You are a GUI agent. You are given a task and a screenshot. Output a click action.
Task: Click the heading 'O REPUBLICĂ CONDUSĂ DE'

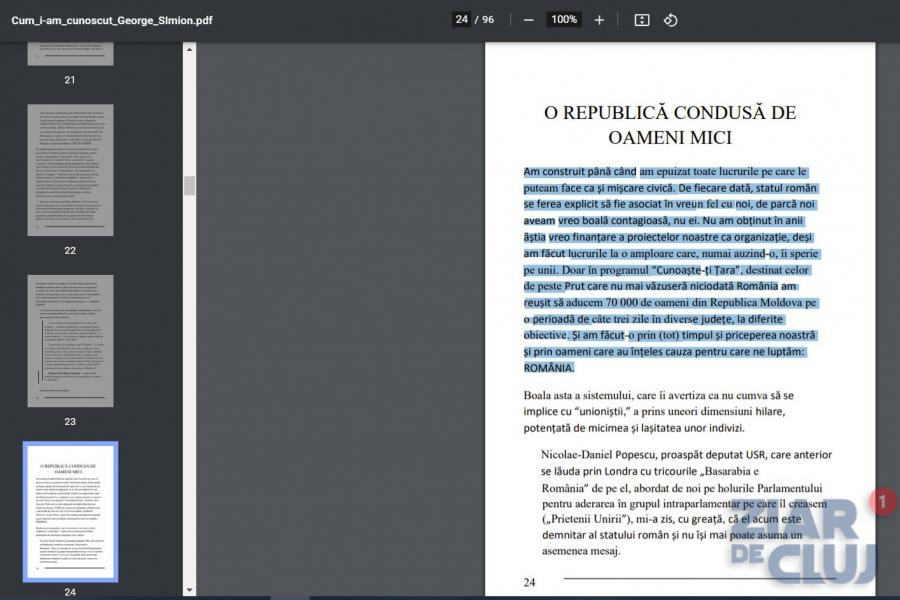tap(670, 113)
